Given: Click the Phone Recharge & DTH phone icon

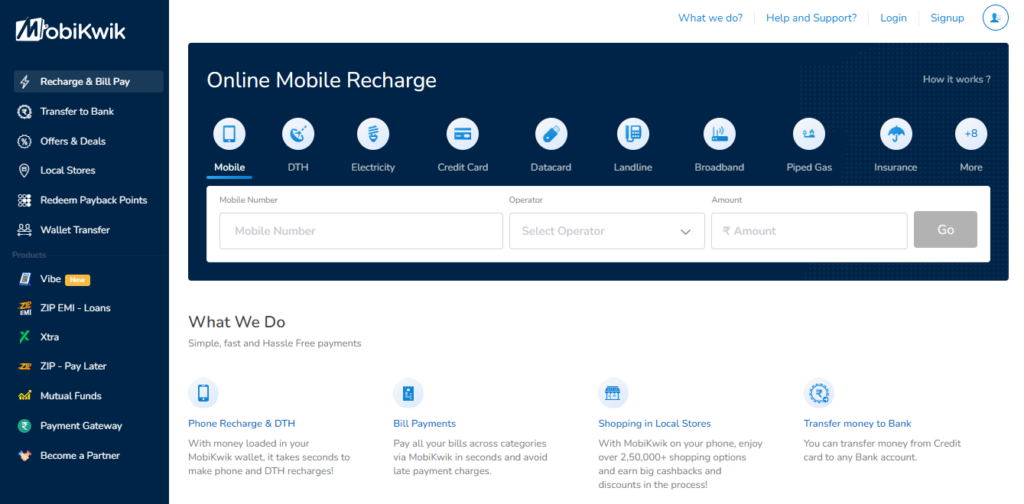Looking at the screenshot, I should pyautogui.click(x=203, y=393).
